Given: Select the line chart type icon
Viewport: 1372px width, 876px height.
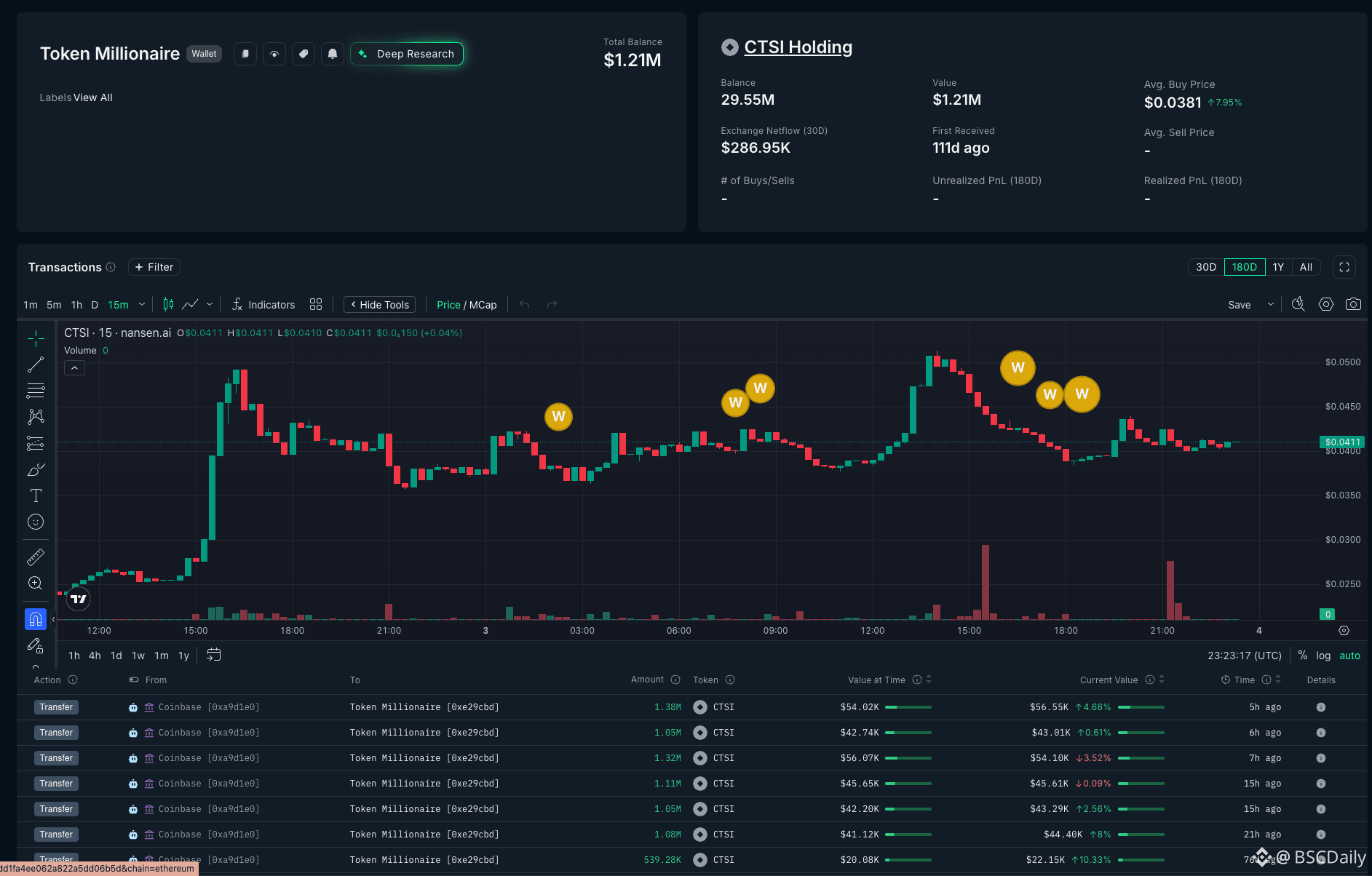Looking at the screenshot, I should point(190,304).
